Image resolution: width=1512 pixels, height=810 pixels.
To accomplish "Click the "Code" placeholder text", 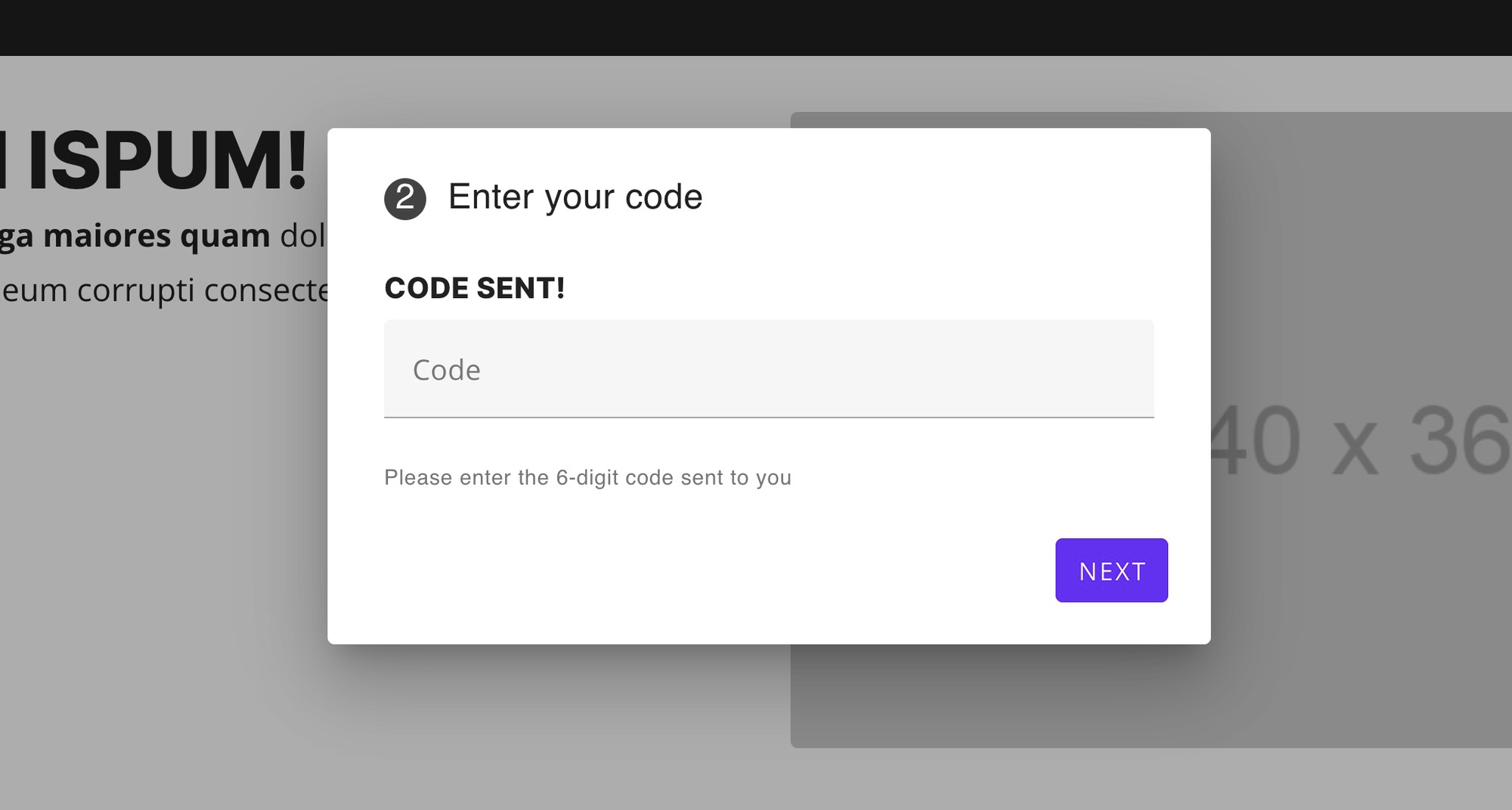I will pos(446,370).
